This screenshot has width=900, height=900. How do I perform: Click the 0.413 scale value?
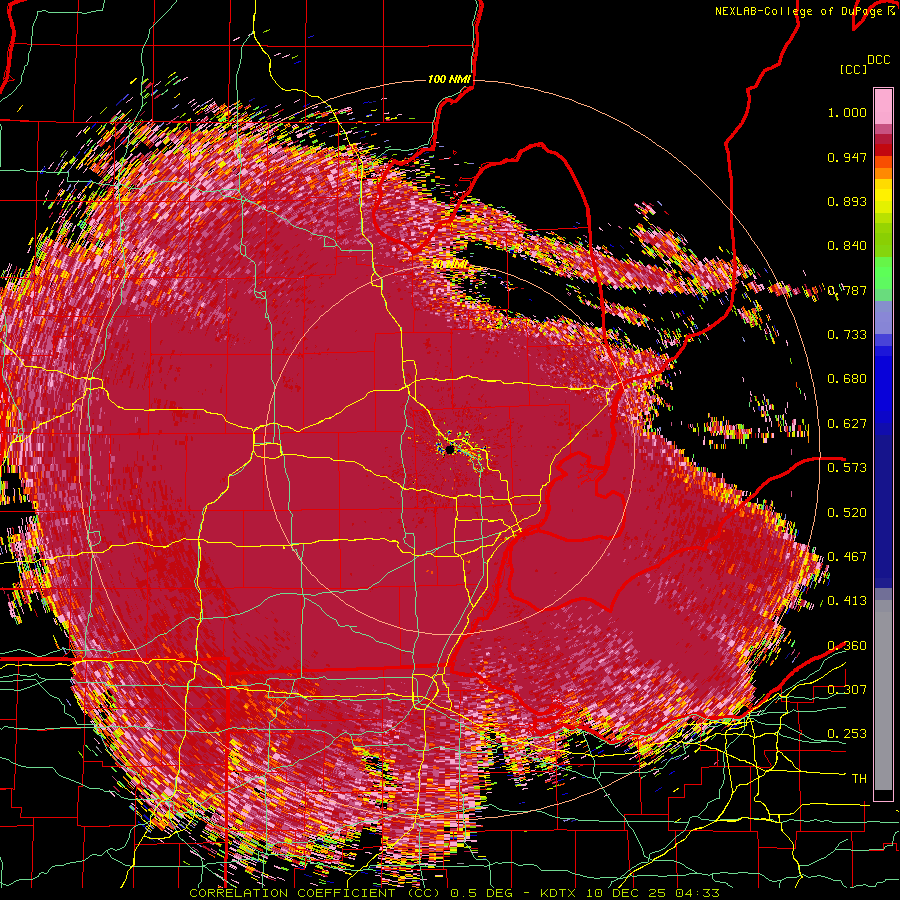[x=847, y=601]
